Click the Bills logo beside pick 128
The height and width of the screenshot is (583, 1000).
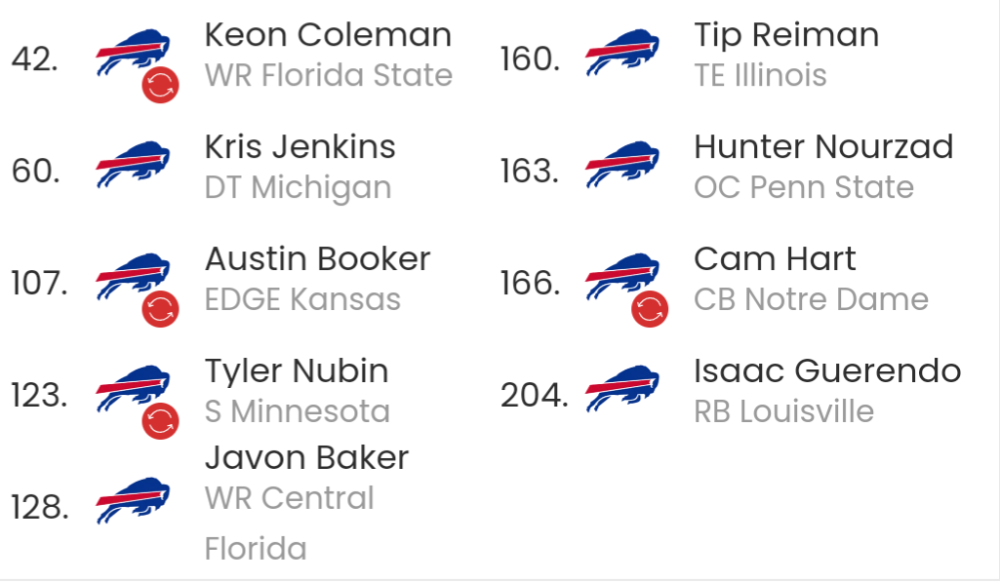click(133, 501)
